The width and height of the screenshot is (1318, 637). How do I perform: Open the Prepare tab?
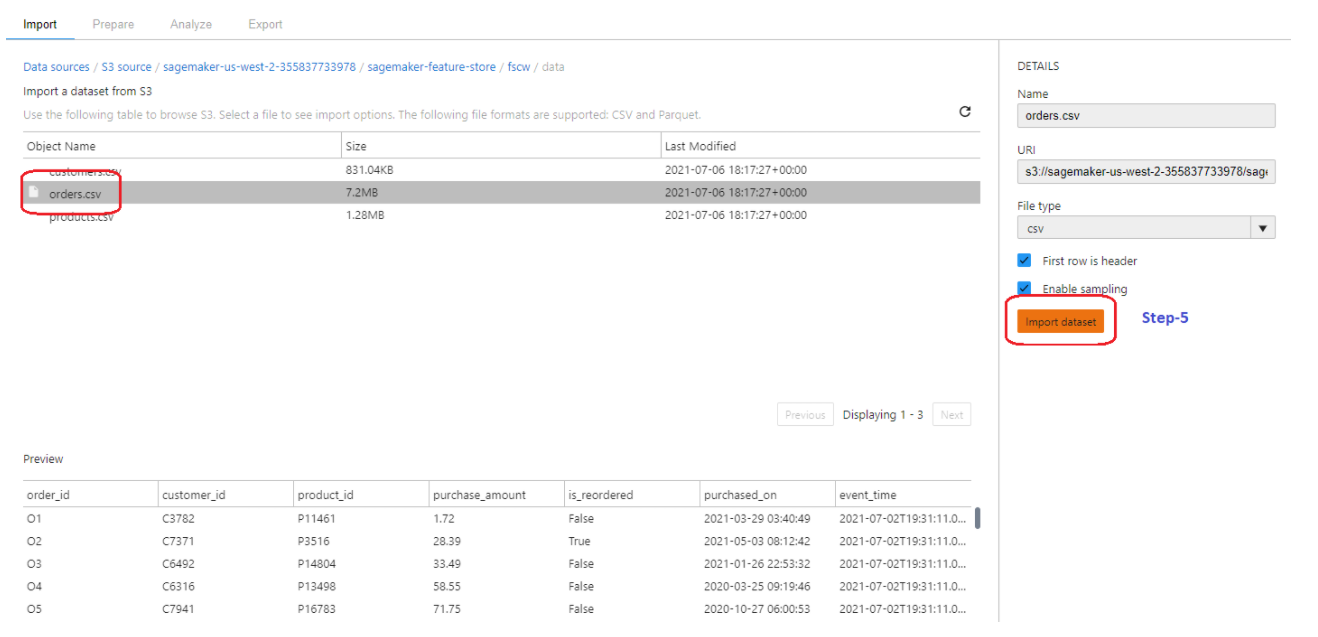tap(113, 24)
